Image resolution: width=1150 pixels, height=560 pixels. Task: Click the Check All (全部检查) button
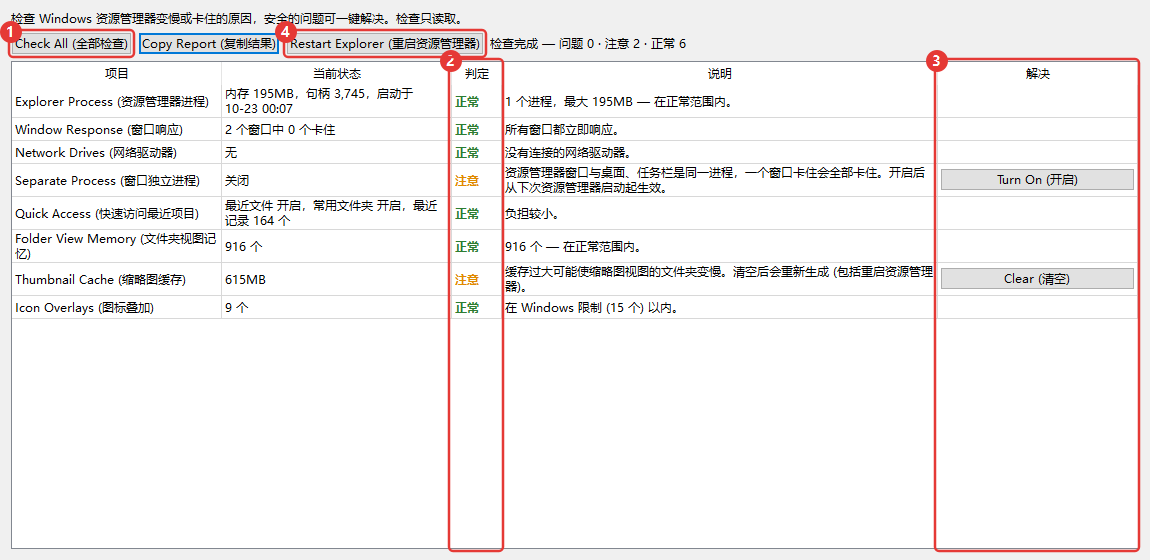(72, 44)
